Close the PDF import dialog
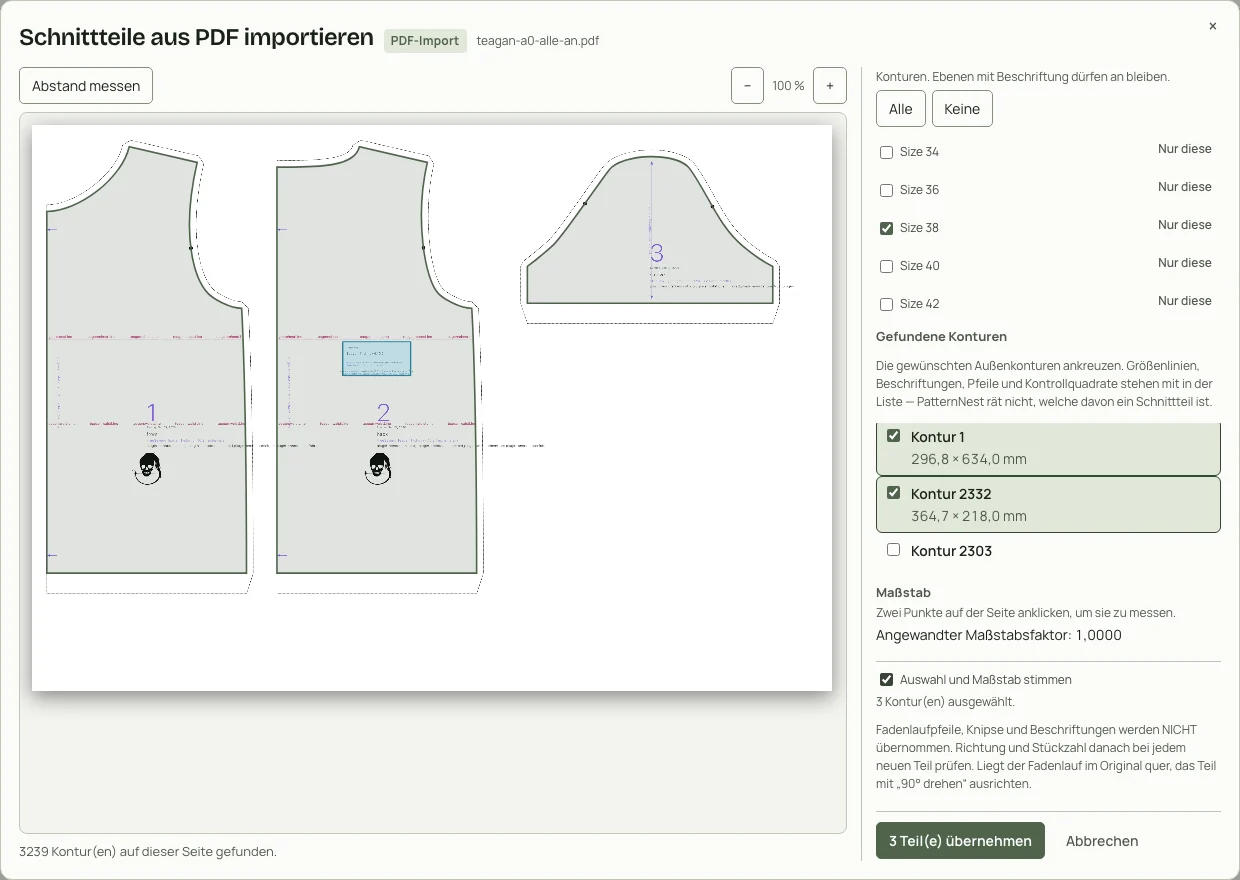The height and width of the screenshot is (880, 1240). [1212, 26]
